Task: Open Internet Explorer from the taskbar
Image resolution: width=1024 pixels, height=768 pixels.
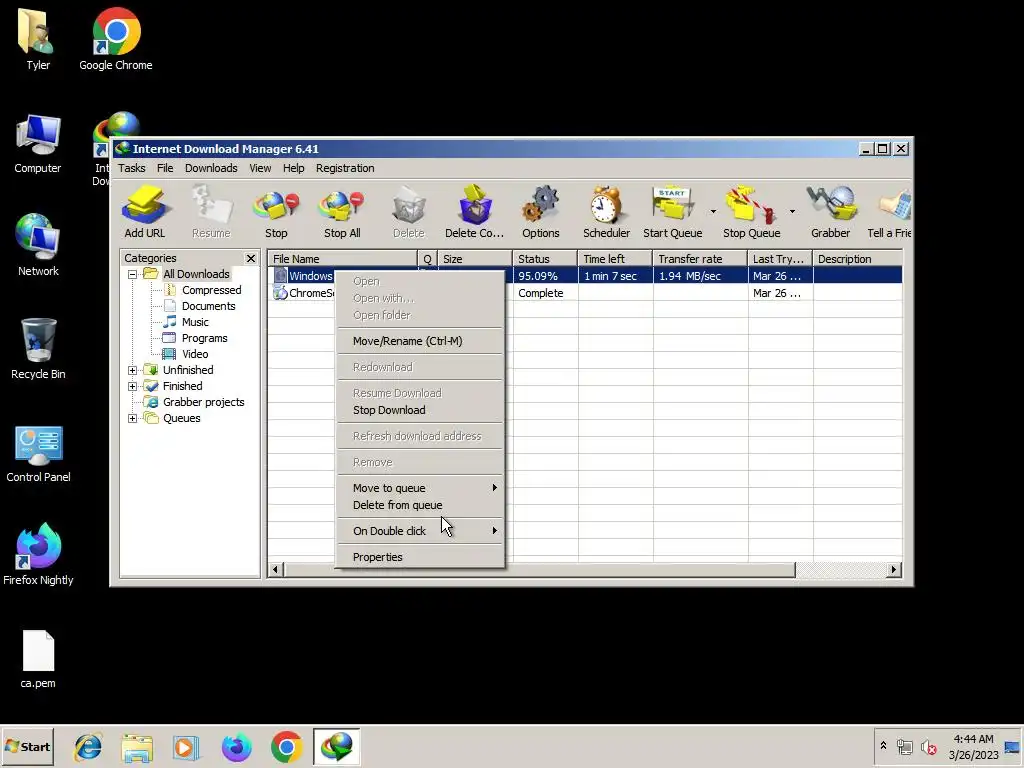Action: (88, 746)
